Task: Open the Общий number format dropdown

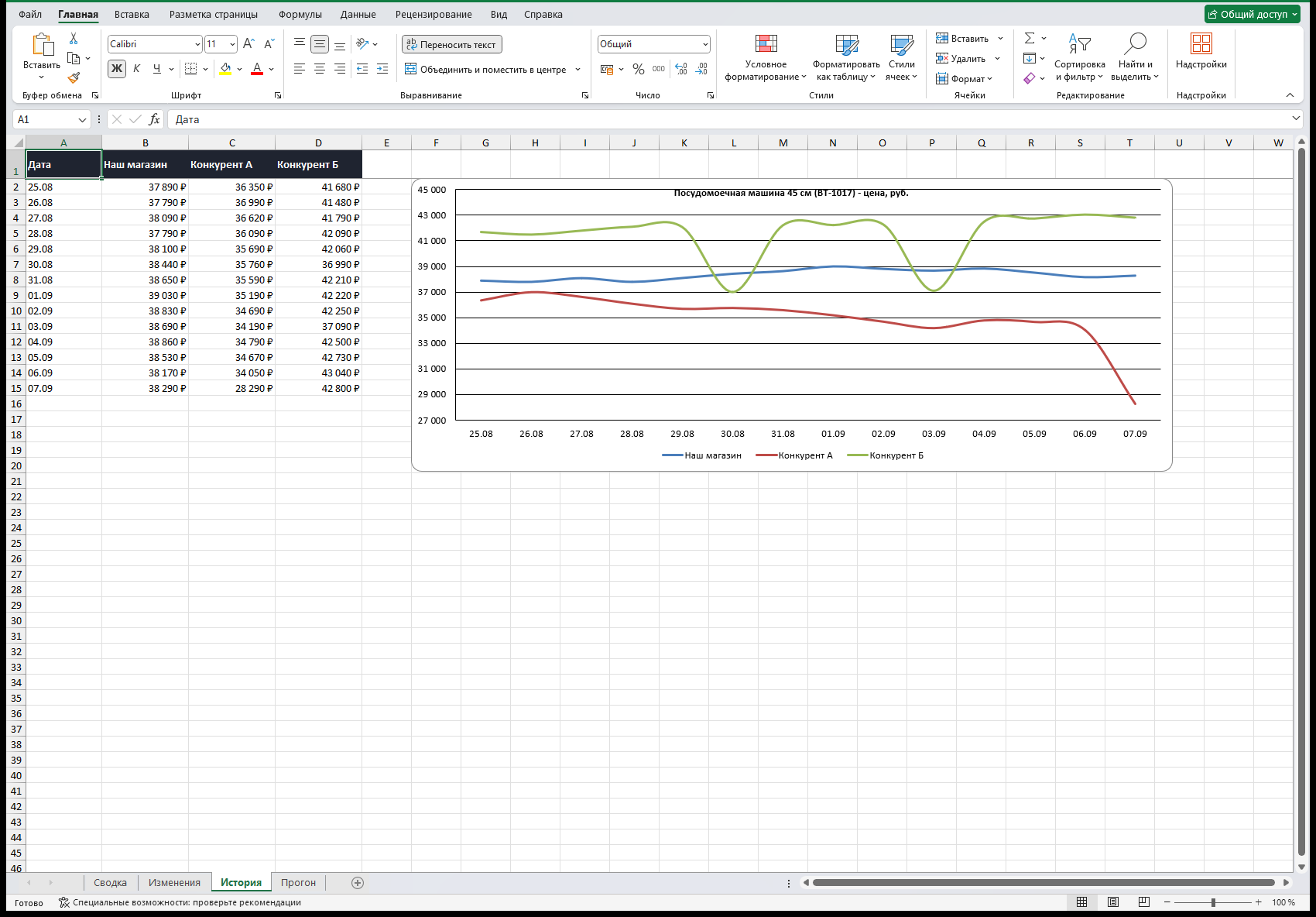Action: (705, 44)
